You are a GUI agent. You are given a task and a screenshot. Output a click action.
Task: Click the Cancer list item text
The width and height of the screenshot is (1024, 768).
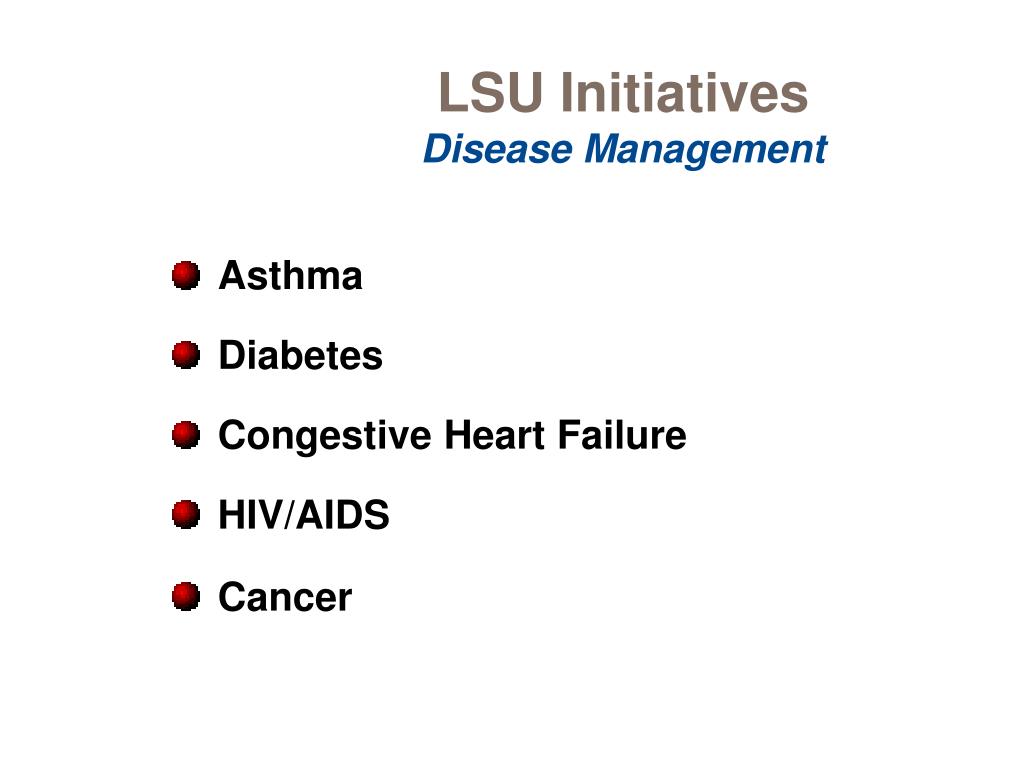pos(285,597)
